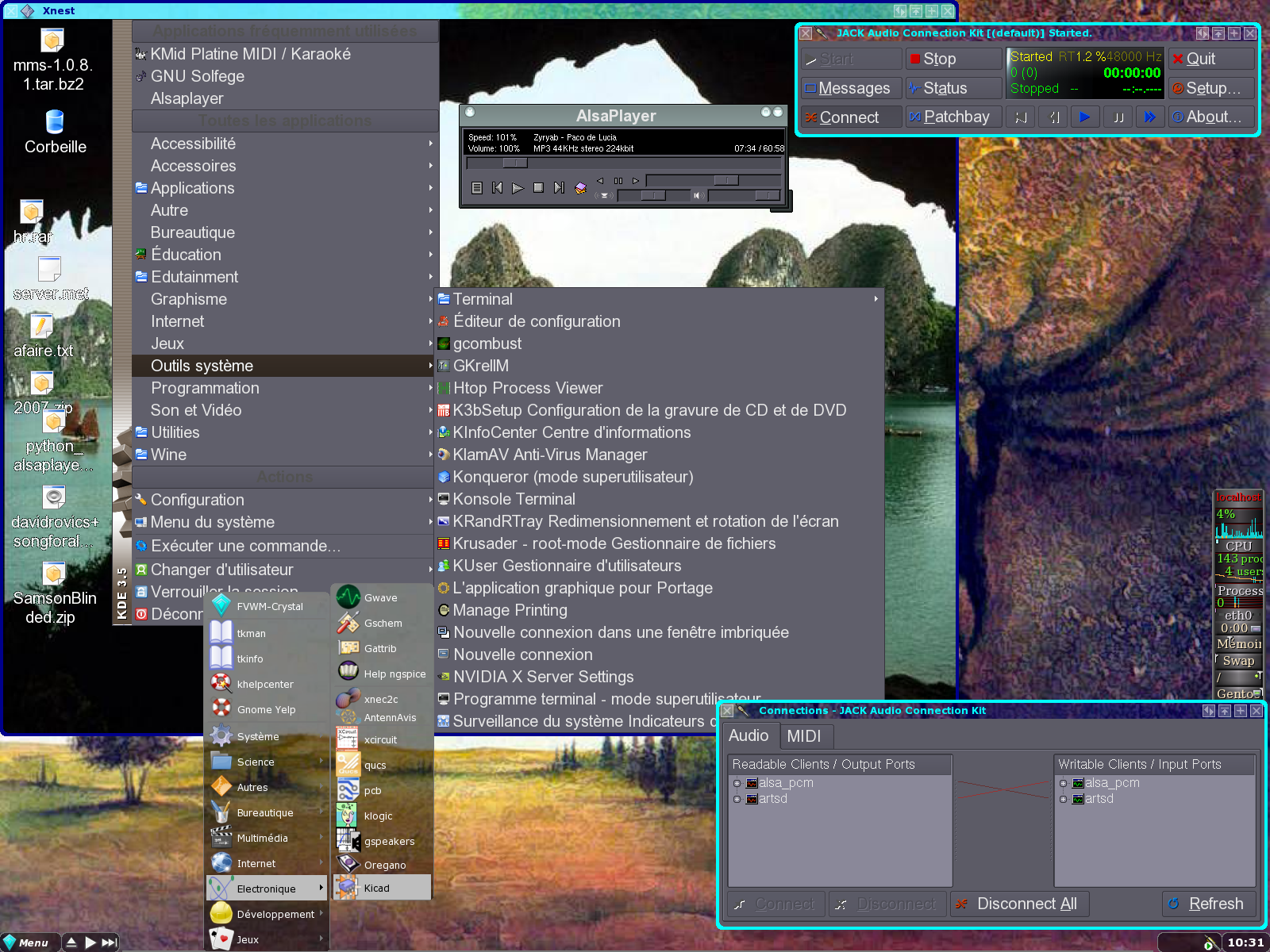Open JACK Patchbay

pos(953,117)
